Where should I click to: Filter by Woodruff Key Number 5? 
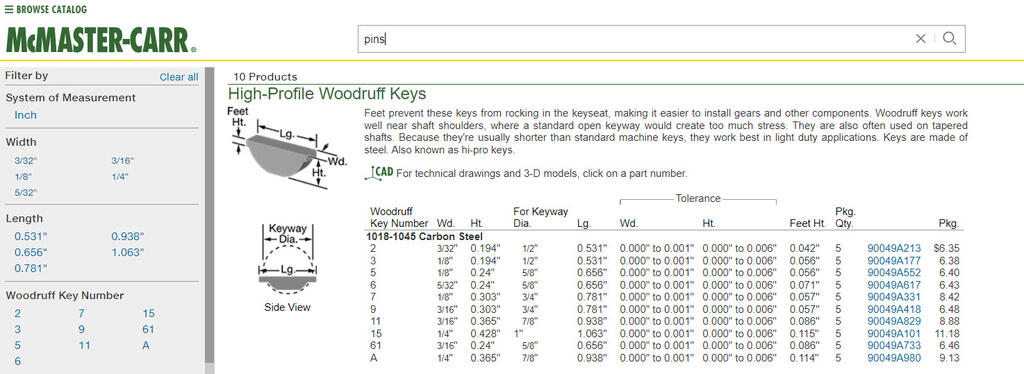coord(18,346)
